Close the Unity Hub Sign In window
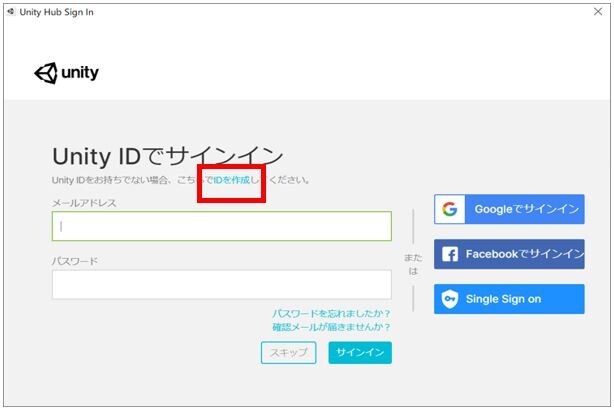Screen dimensions: 614x410 598,12
